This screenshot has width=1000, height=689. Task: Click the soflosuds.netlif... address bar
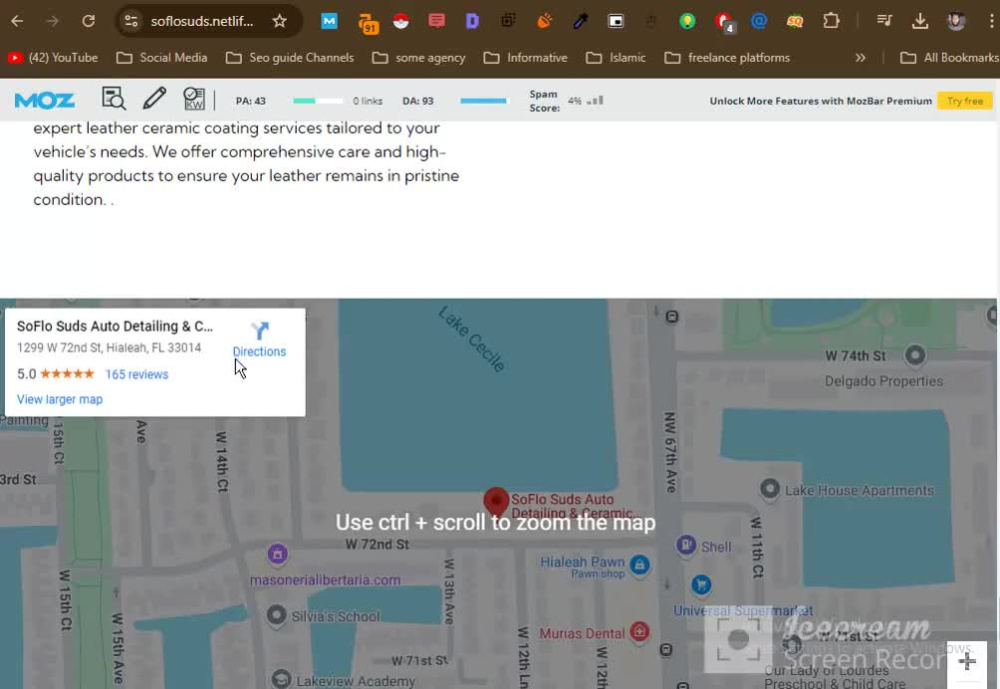coord(202,21)
